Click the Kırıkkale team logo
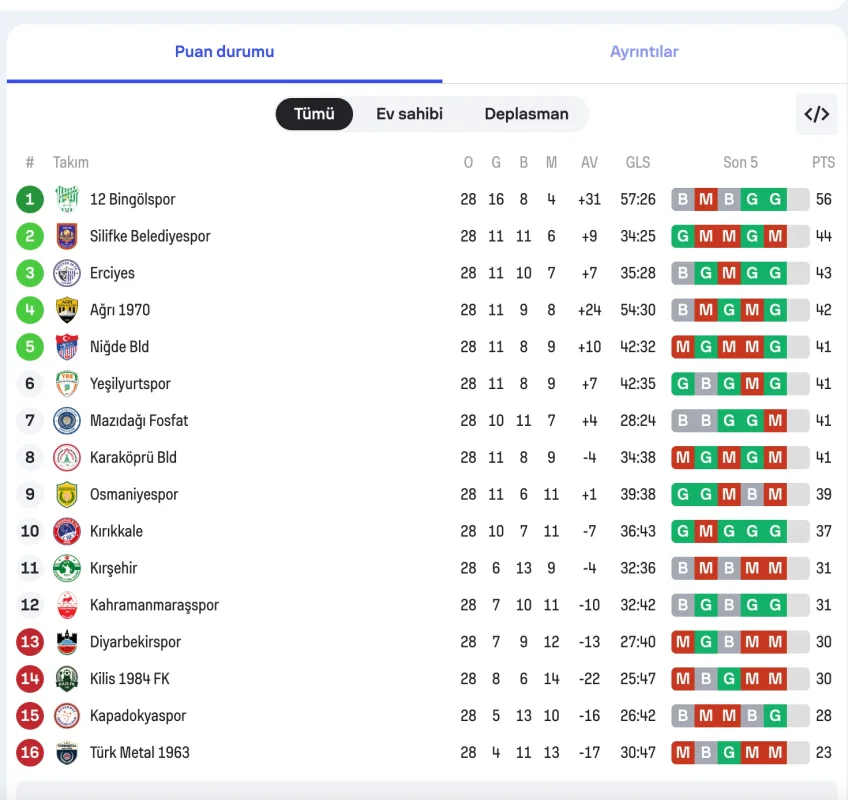848x800 pixels. [67, 531]
